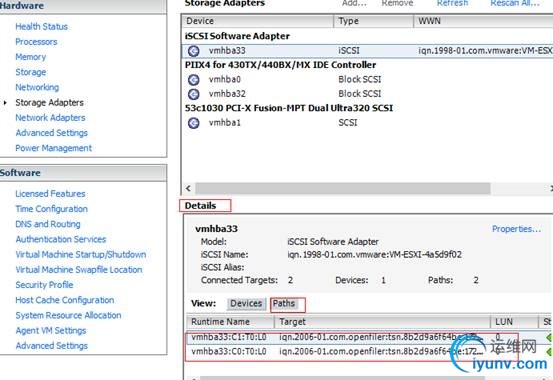The width and height of the screenshot is (553, 380).
Task: Click adapter list scrollbar left arrow
Action: (x=188, y=188)
